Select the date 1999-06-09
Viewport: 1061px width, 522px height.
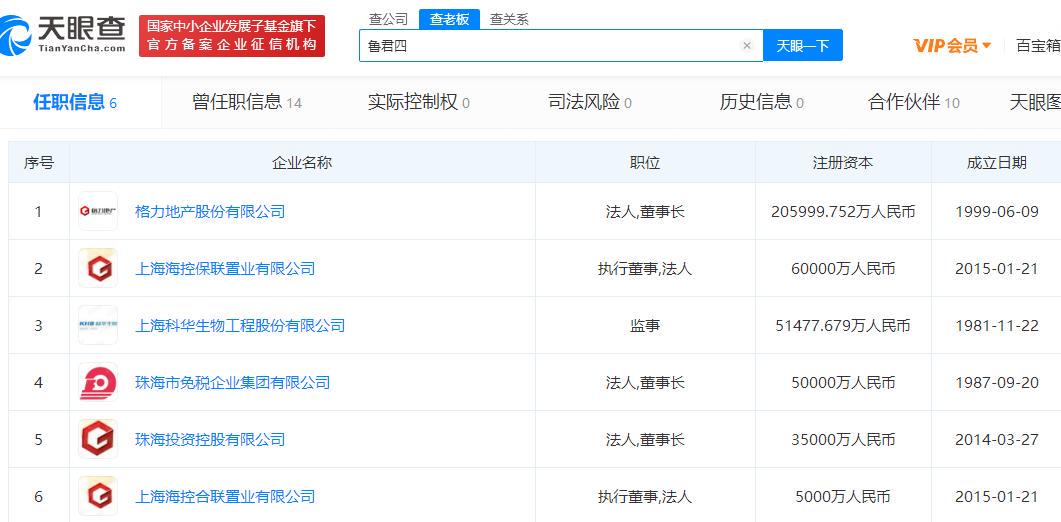coord(997,211)
